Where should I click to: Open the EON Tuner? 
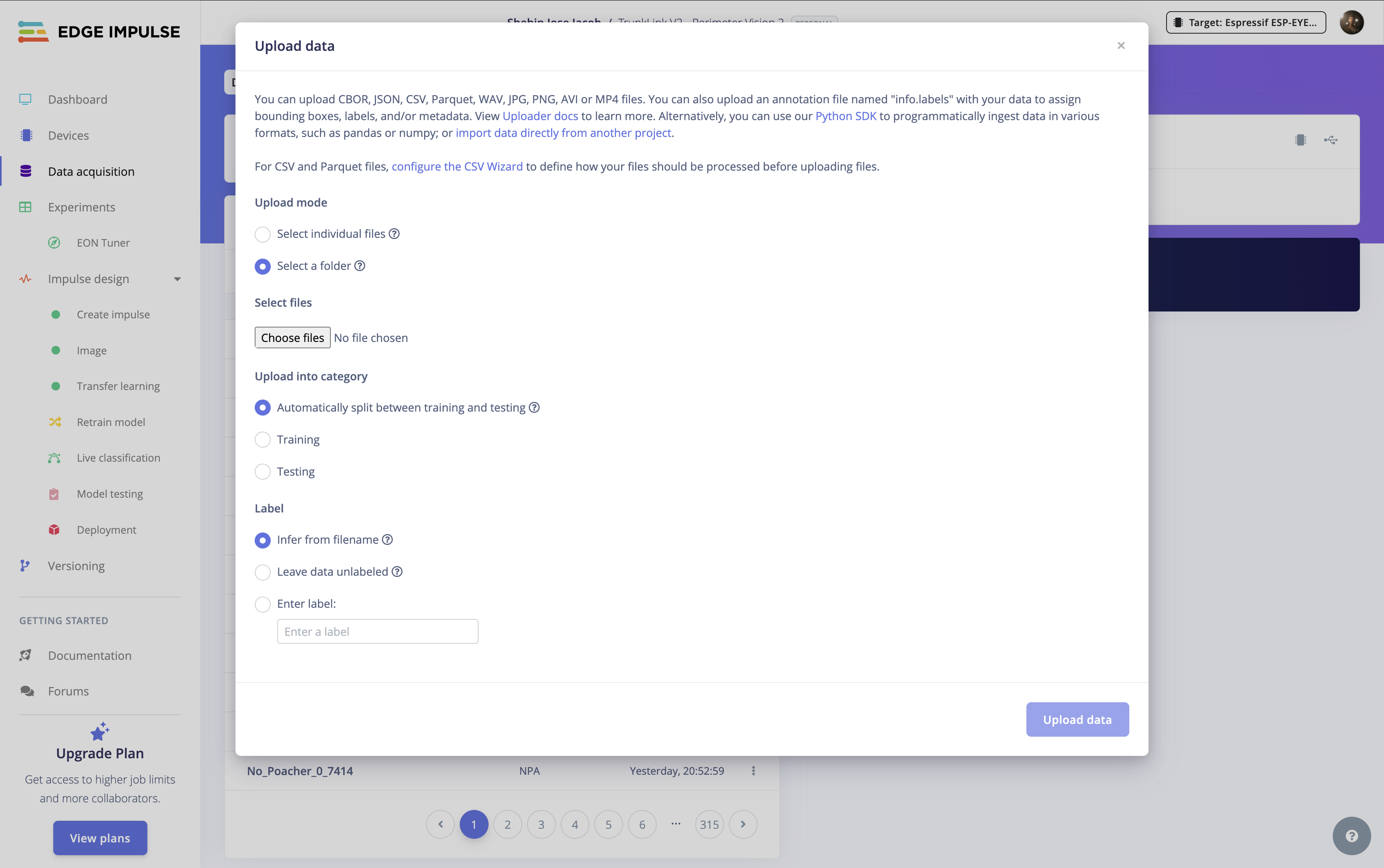(103, 242)
